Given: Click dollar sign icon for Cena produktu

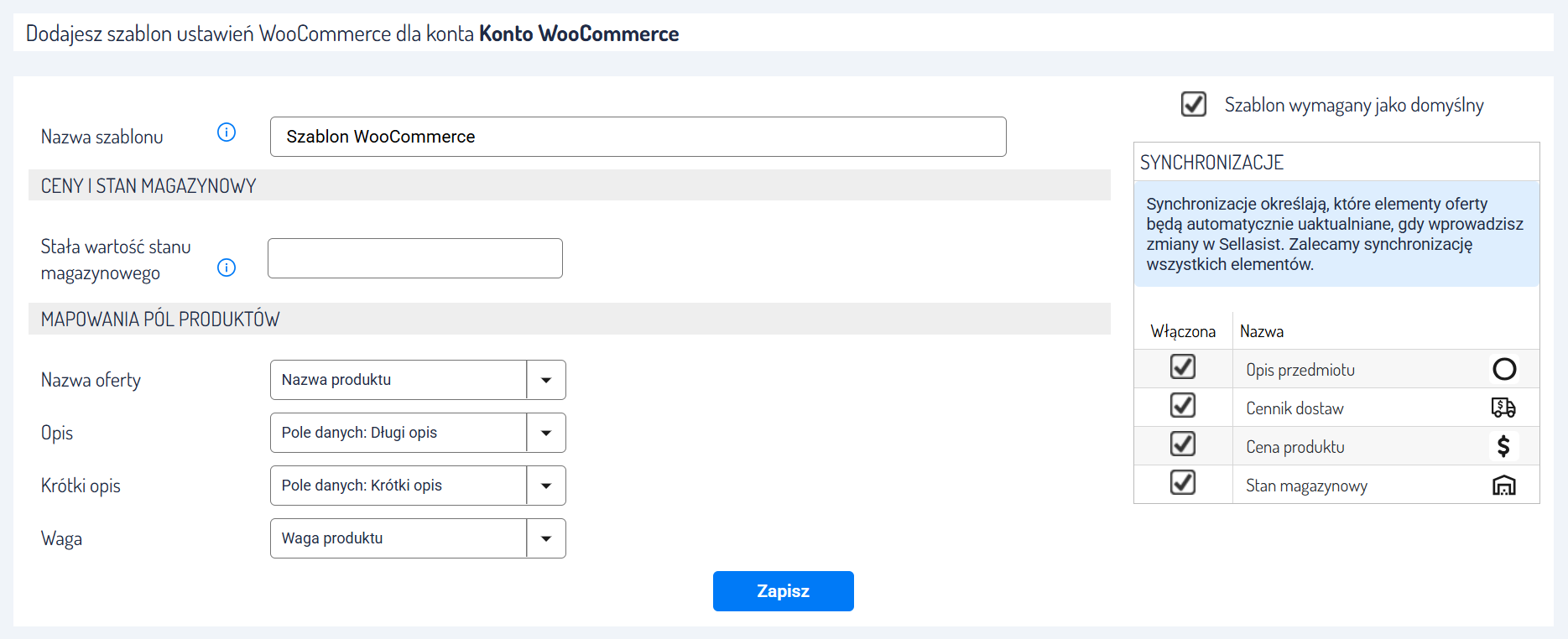Looking at the screenshot, I should [x=1503, y=446].
